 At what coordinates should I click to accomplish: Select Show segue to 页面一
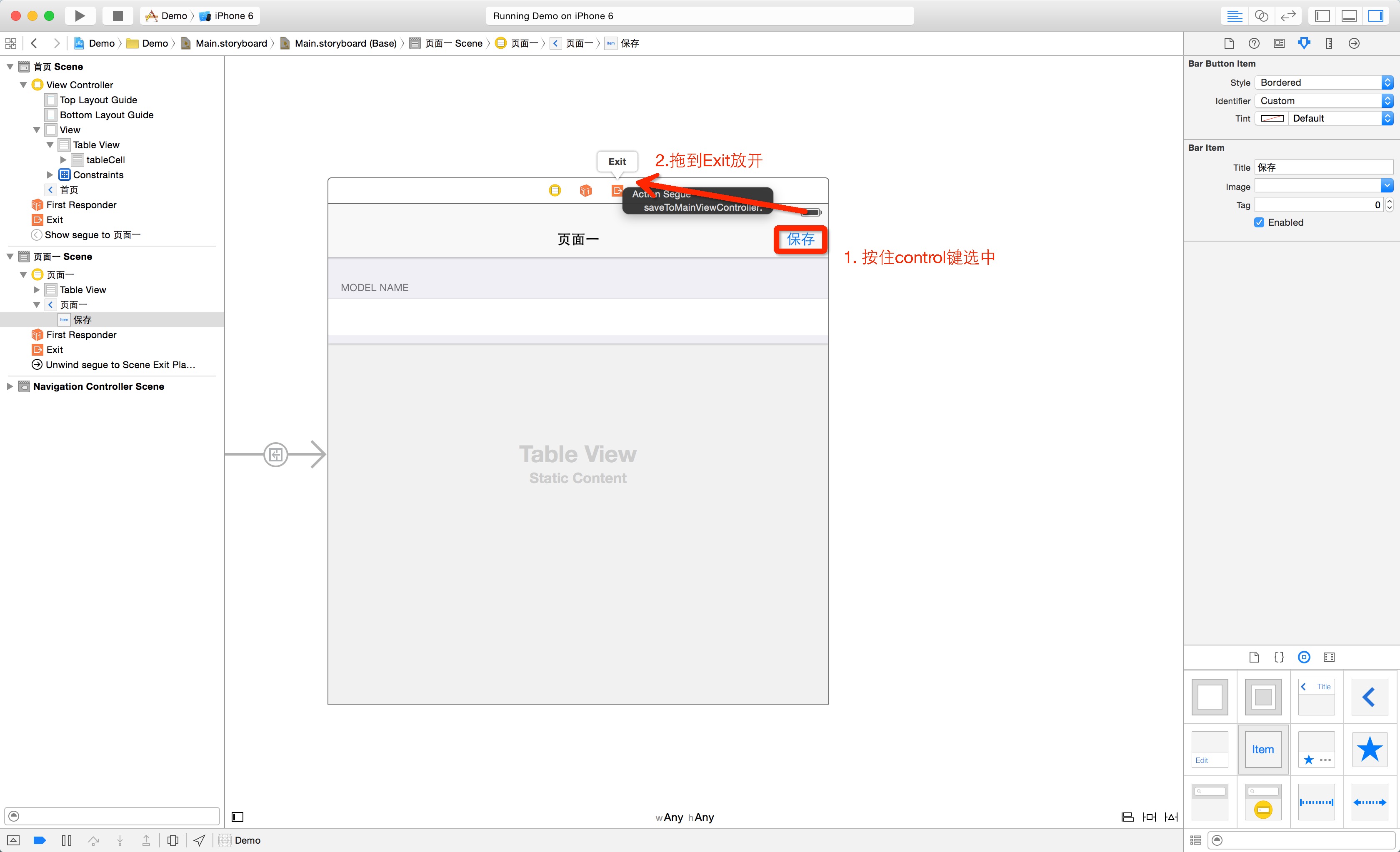point(86,234)
